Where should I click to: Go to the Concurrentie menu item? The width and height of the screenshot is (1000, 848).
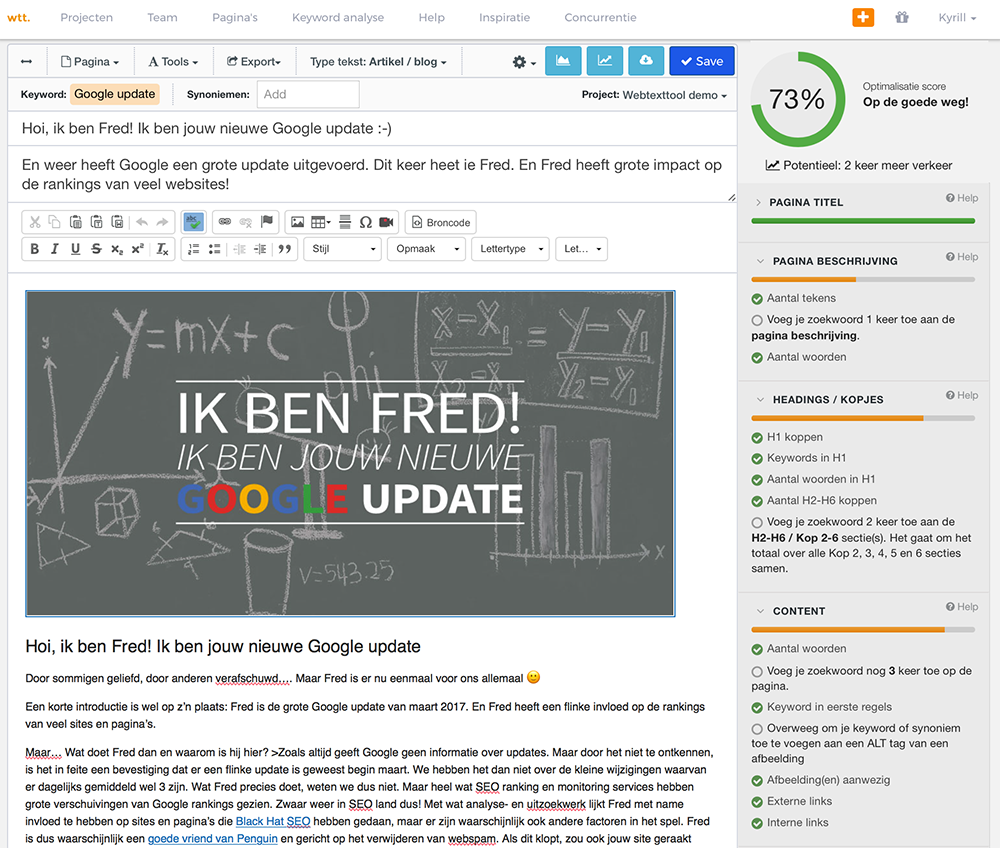pyautogui.click(x=600, y=18)
